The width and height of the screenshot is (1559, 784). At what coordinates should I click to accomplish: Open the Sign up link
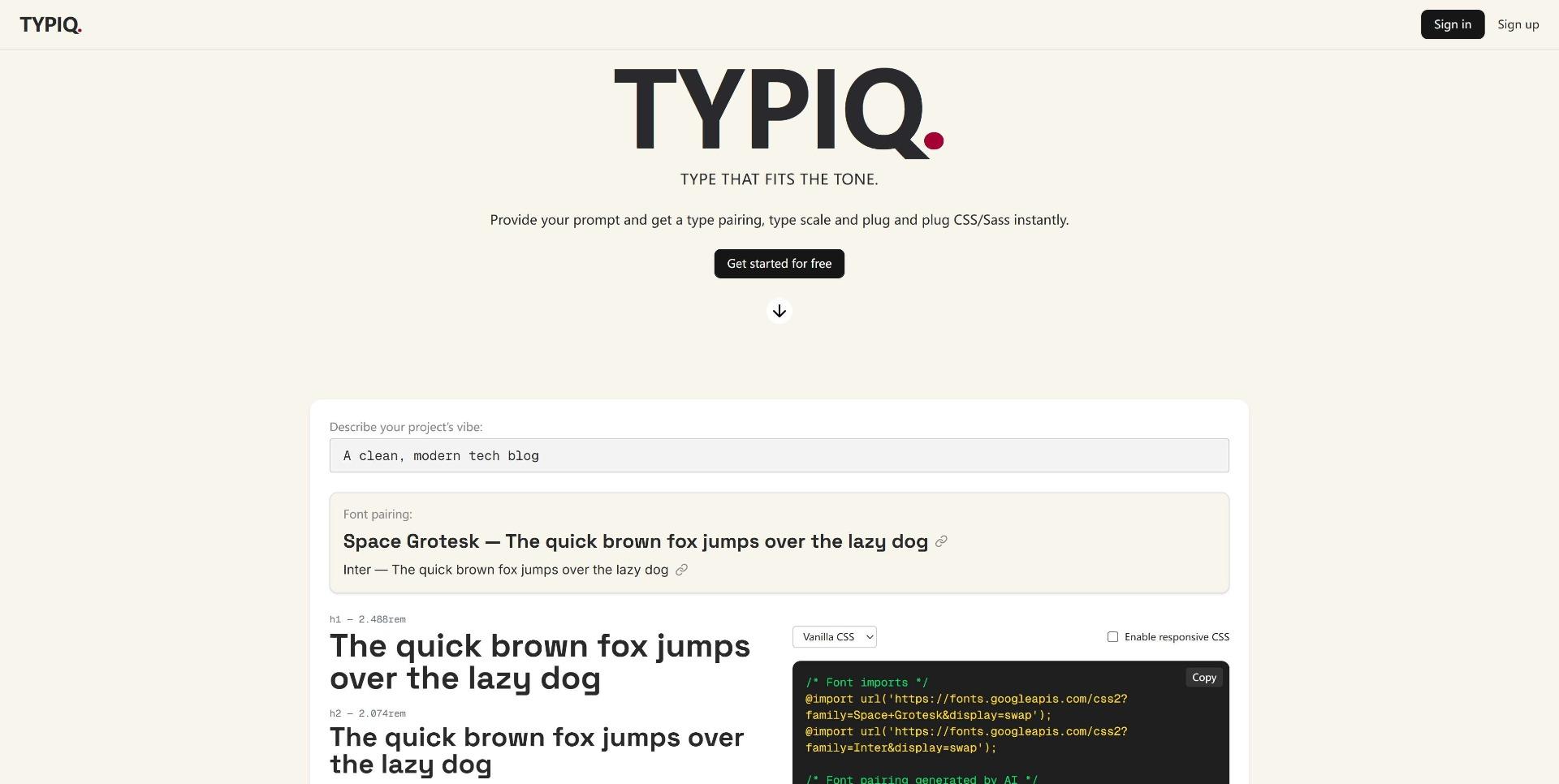1518,24
